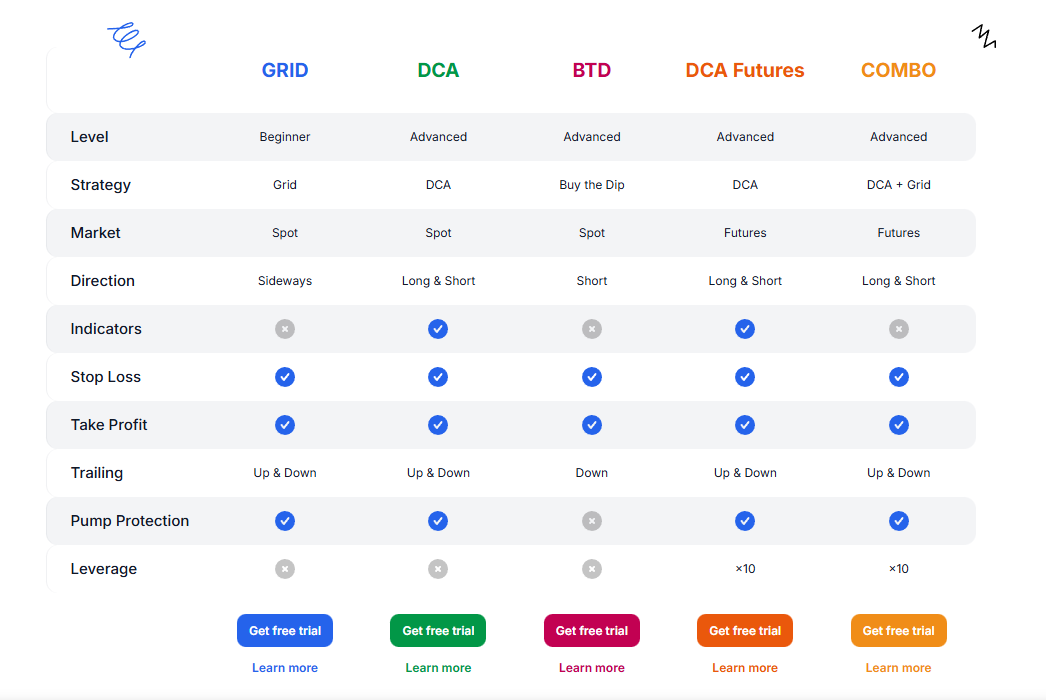Click GRID Pump Protection check icon
This screenshot has height=700, width=1046.
tap(285, 521)
